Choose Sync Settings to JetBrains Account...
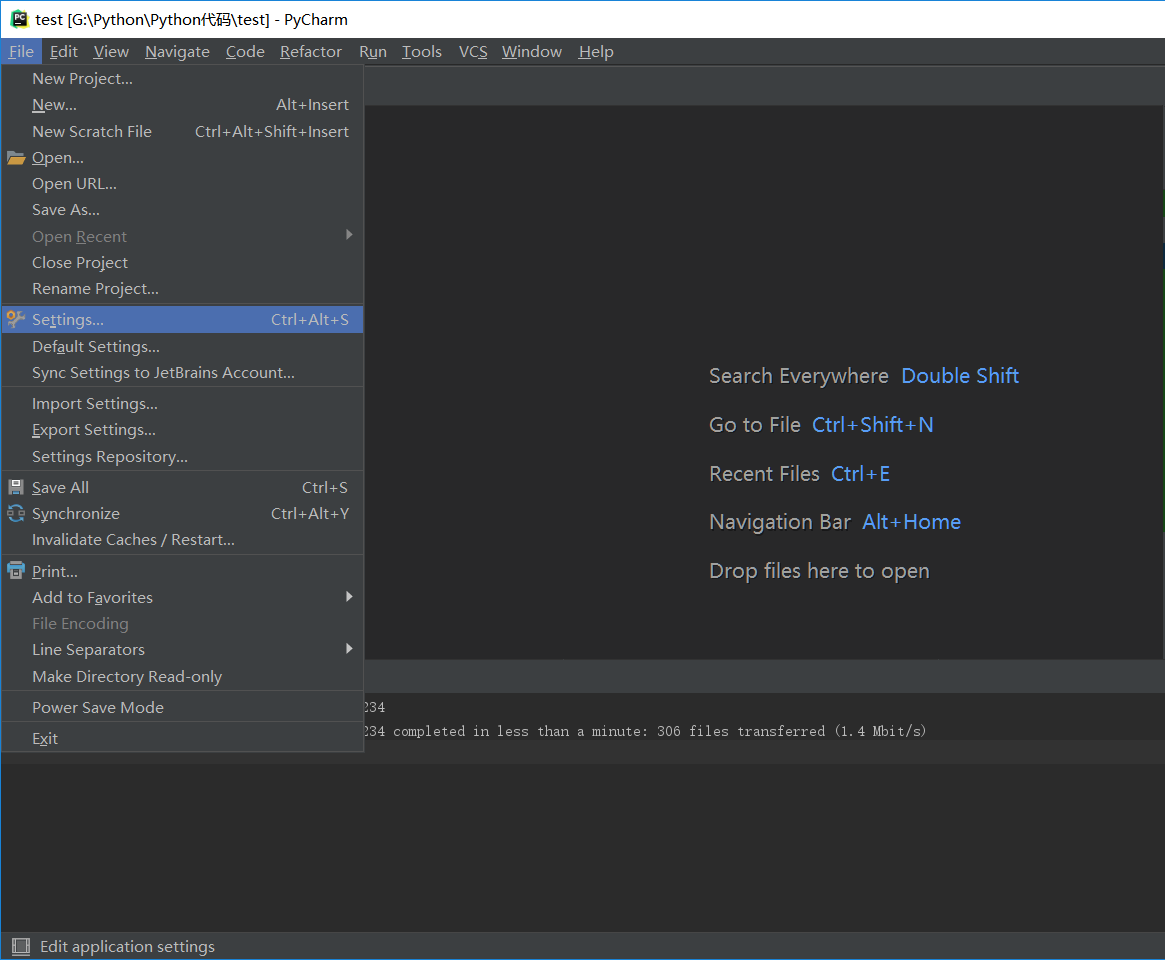Image resolution: width=1165 pixels, height=960 pixels. click(183, 372)
